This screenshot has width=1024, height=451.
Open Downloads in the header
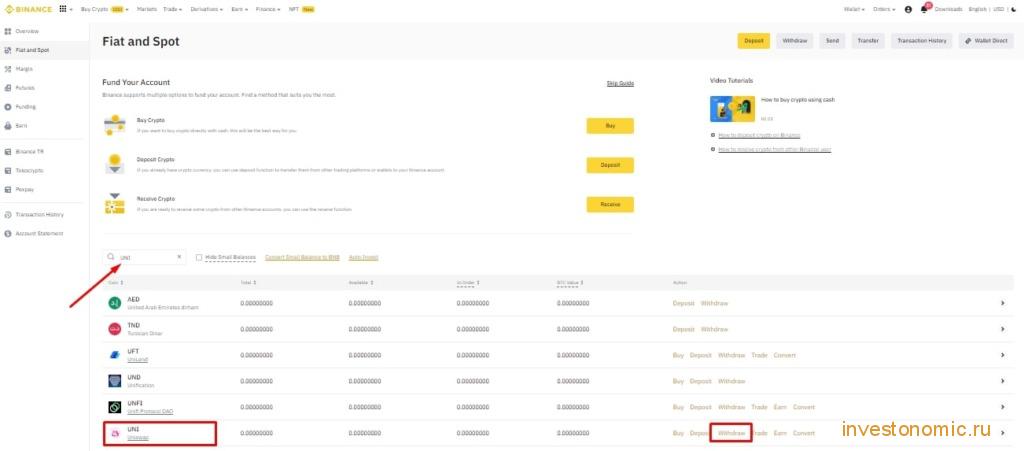[x=948, y=9]
